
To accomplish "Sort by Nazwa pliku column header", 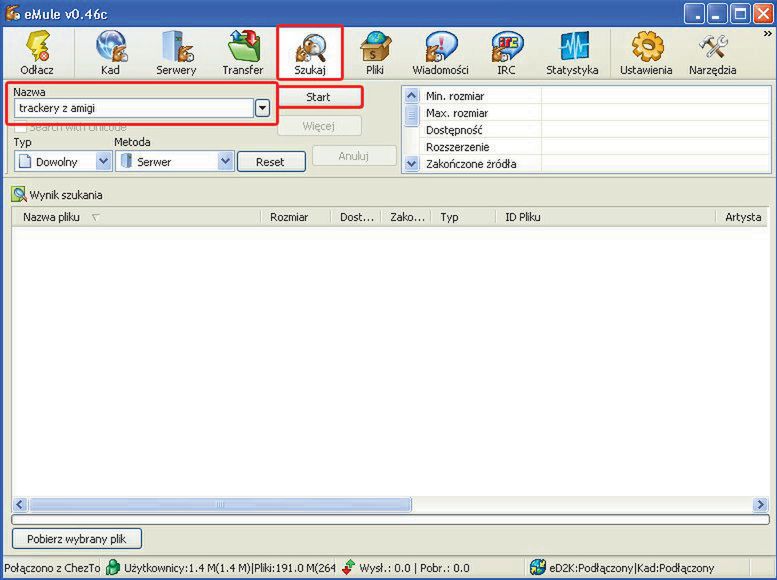I will (136, 217).
